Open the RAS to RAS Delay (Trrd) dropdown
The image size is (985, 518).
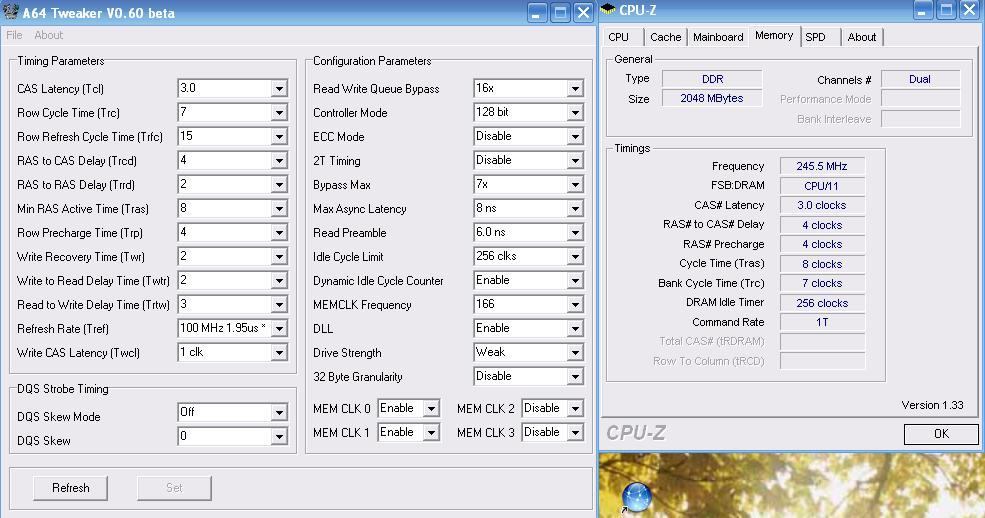click(x=280, y=185)
